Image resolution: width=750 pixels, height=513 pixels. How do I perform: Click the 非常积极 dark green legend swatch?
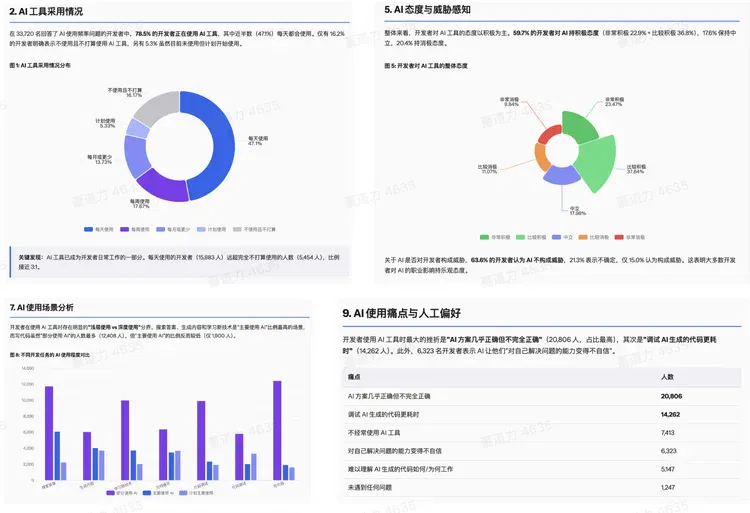[485, 237]
